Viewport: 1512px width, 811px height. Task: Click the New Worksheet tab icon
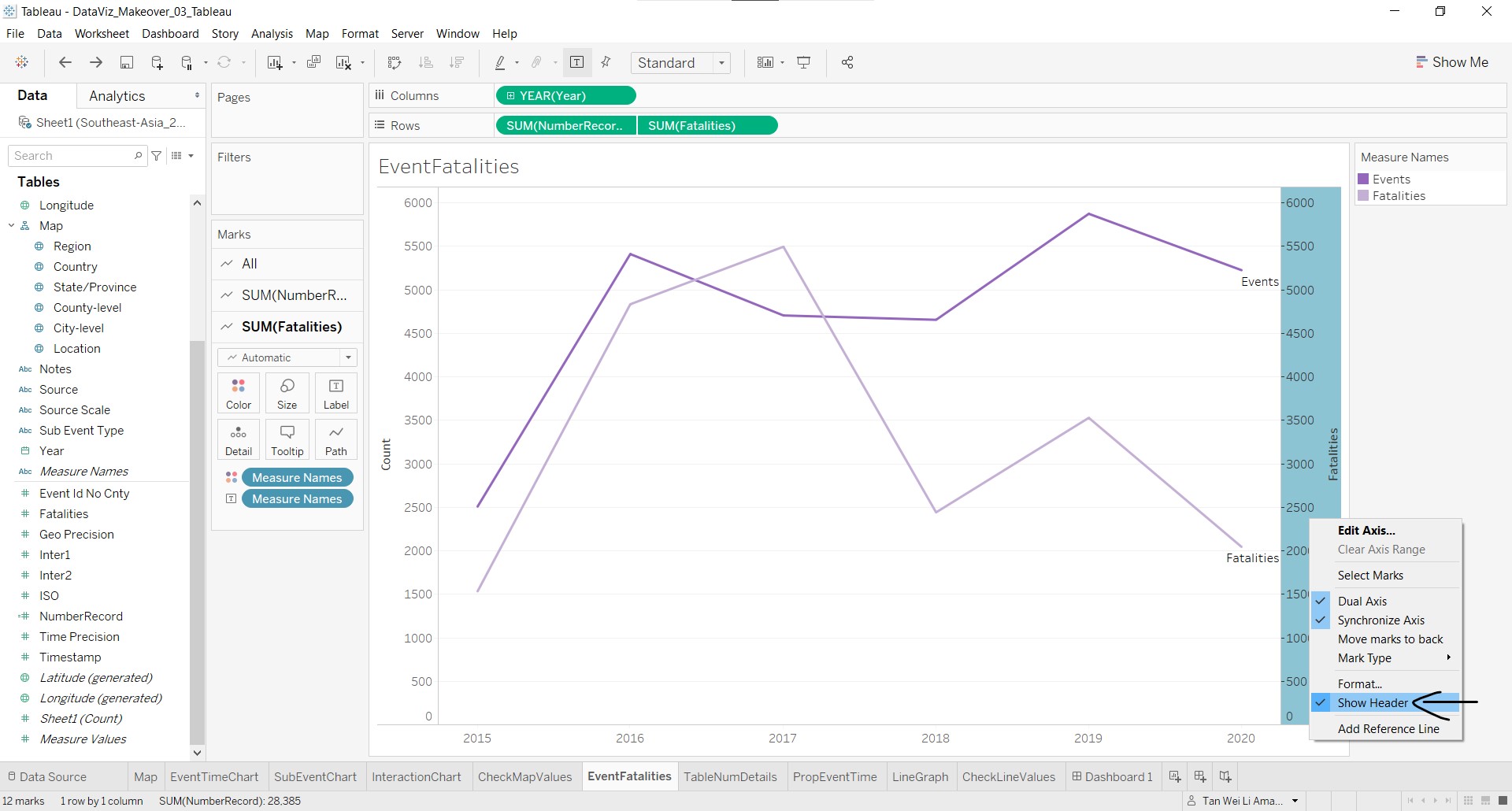pyautogui.click(x=1174, y=776)
